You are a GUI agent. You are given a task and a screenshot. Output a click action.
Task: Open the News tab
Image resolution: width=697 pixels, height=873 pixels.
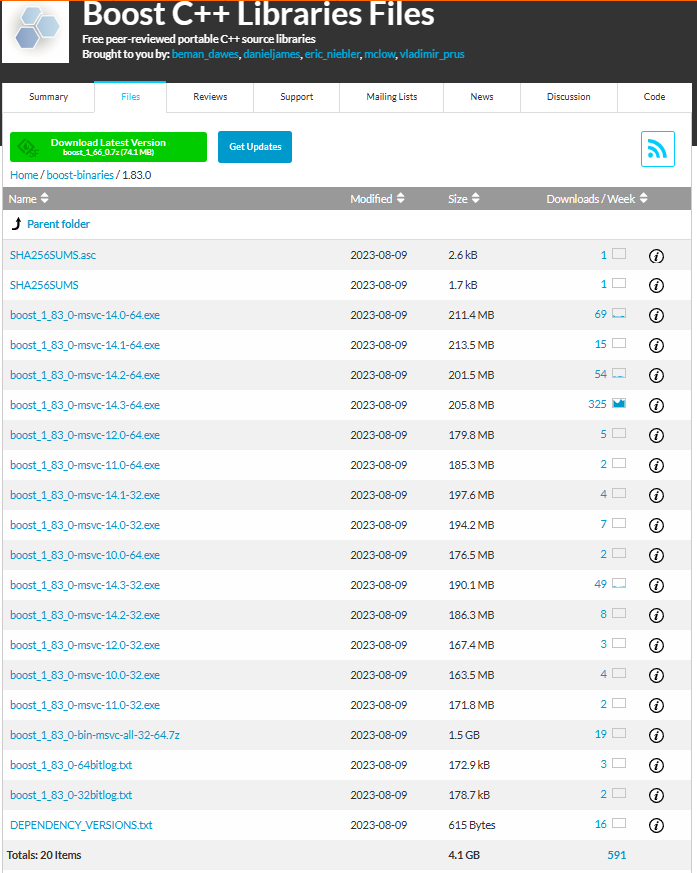482,97
